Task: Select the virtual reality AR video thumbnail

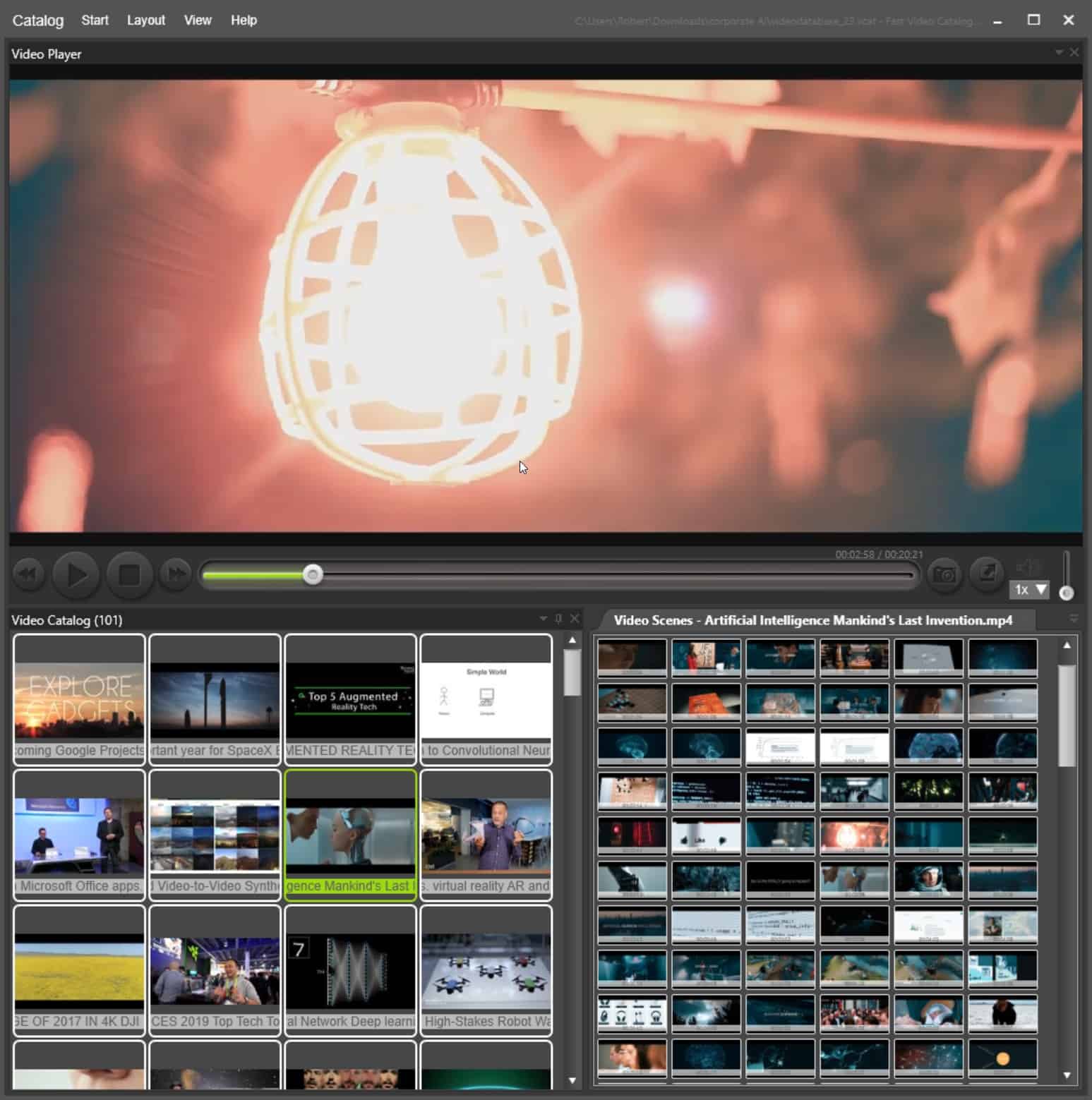Action: click(486, 835)
